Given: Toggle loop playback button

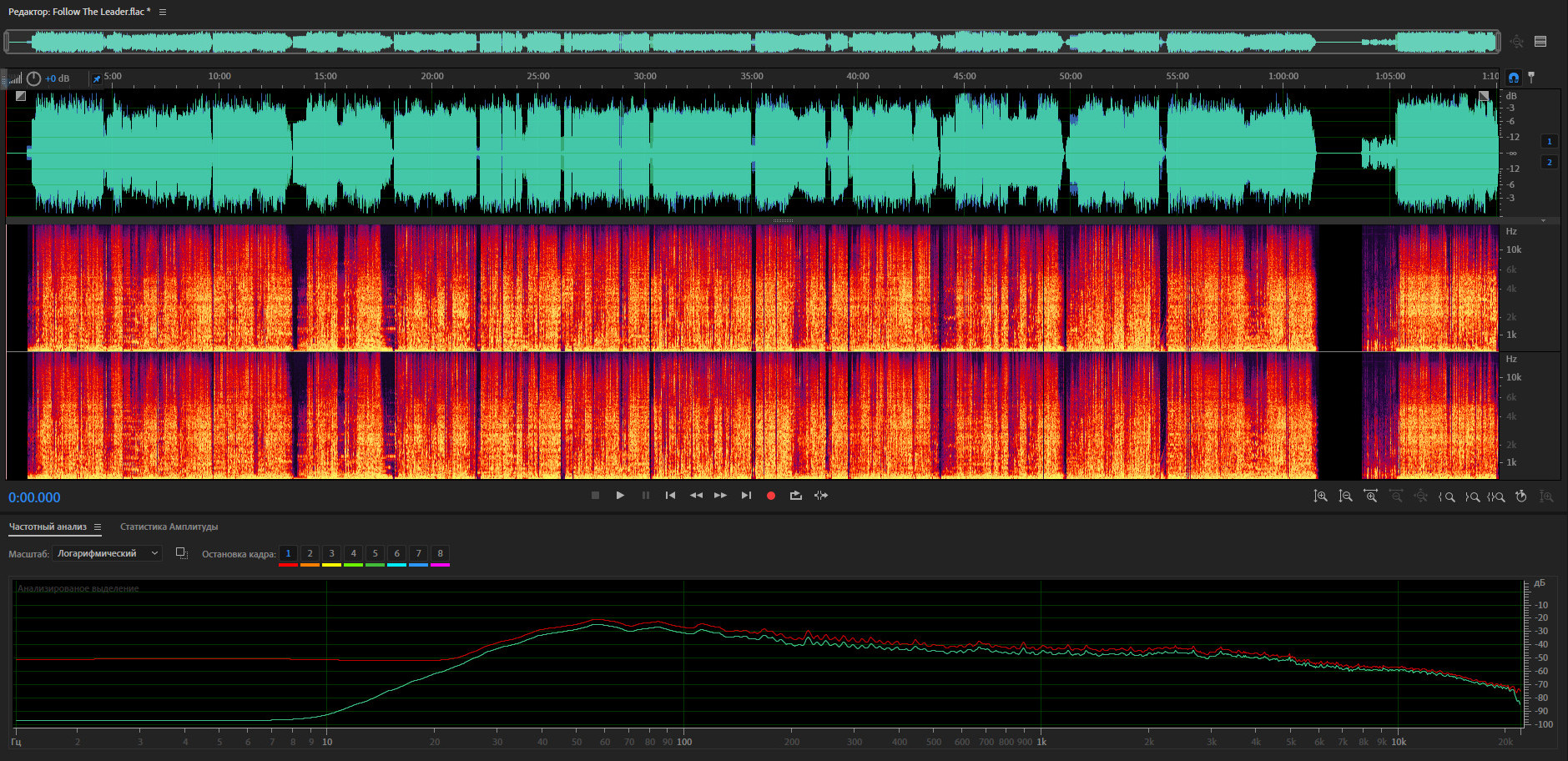Looking at the screenshot, I should (796, 496).
